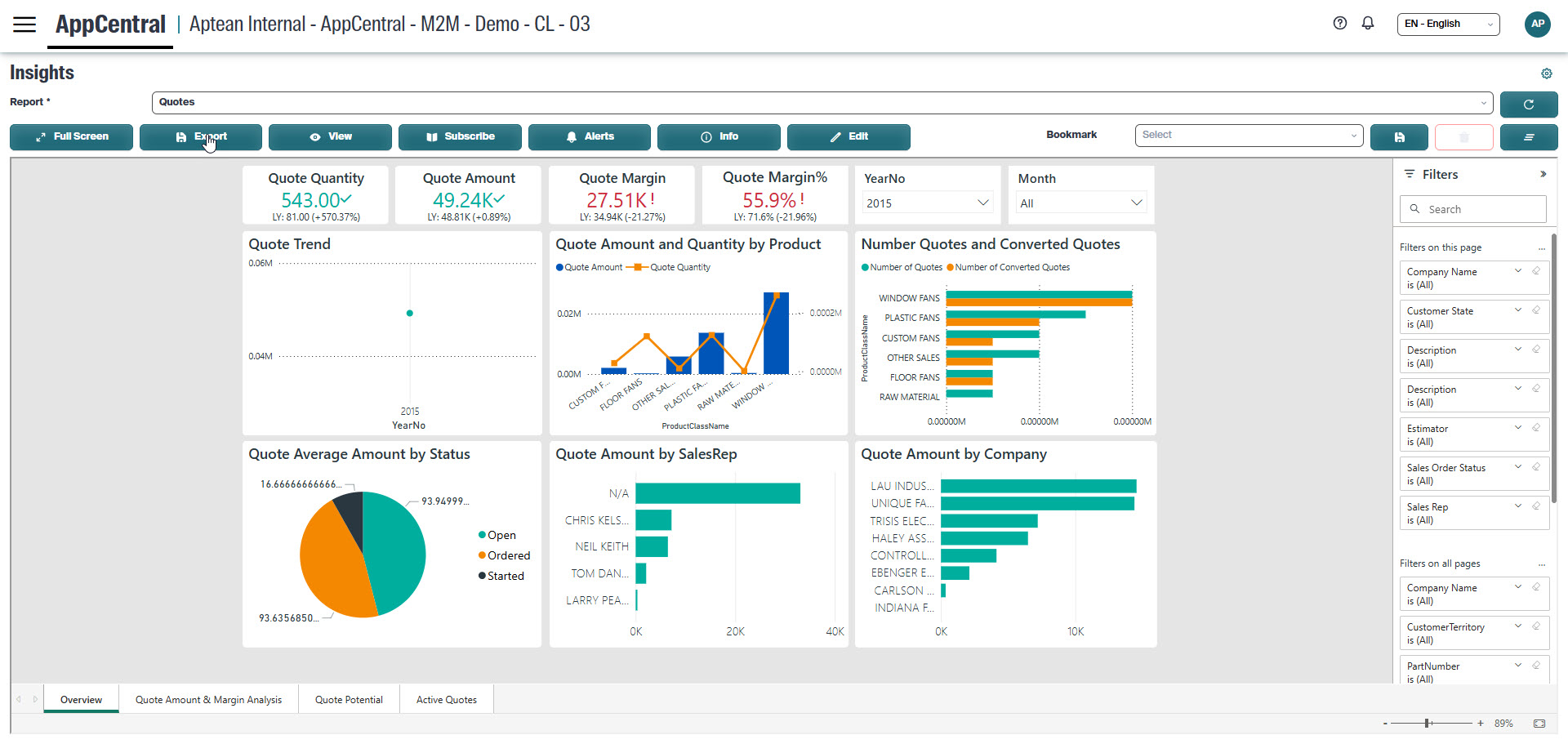Image resolution: width=1568 pixels, height=744 pixels.
Task: Open the hamburger navigation menu
Action: [24, 25]
